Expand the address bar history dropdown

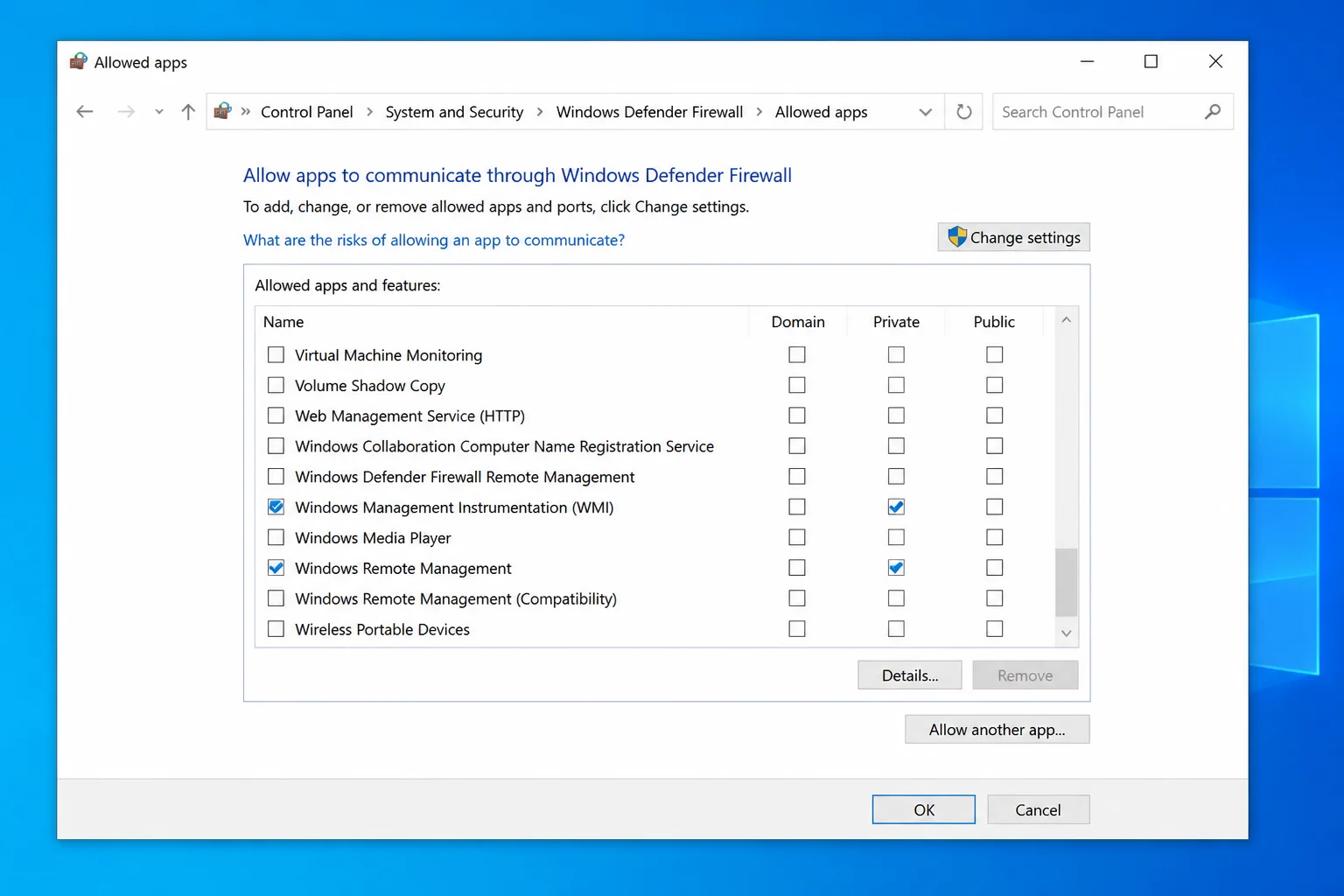click(x=926, y=112)
